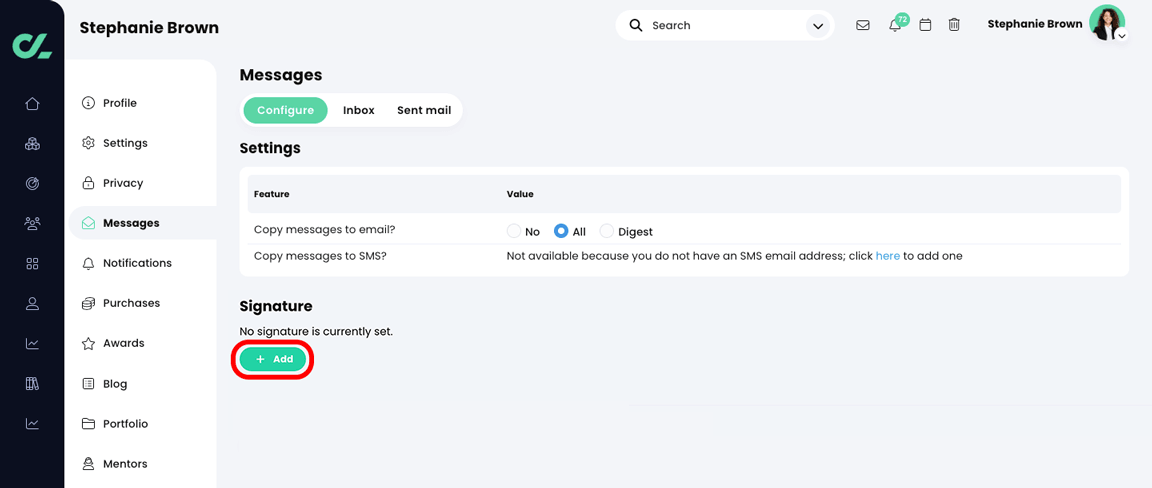Click the 'here' link to add SMS address

pos(888,256)
